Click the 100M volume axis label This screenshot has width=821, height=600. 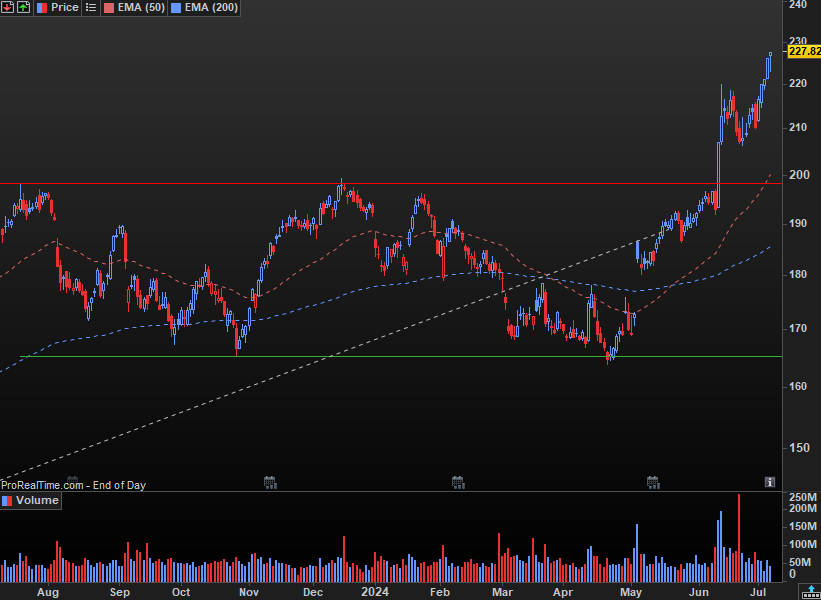click(804, 545)
